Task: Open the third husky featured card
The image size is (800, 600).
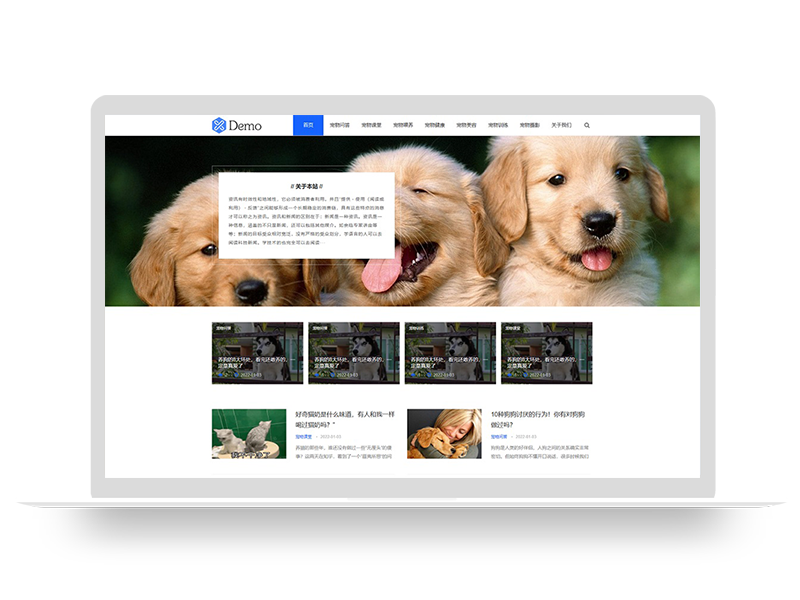Action: point(450,352)
